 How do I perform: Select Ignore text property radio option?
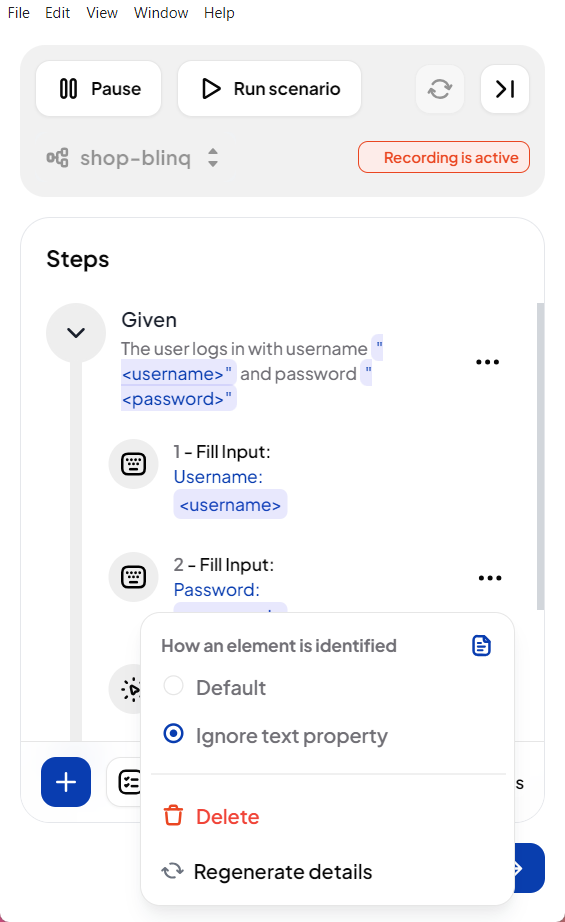click(x=173, y=734)
